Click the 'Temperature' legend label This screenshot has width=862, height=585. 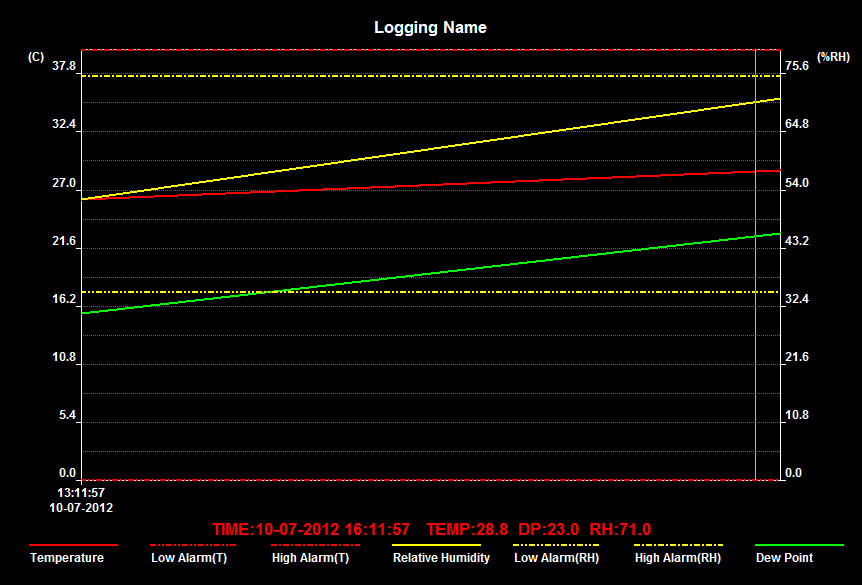coord(67,558)
